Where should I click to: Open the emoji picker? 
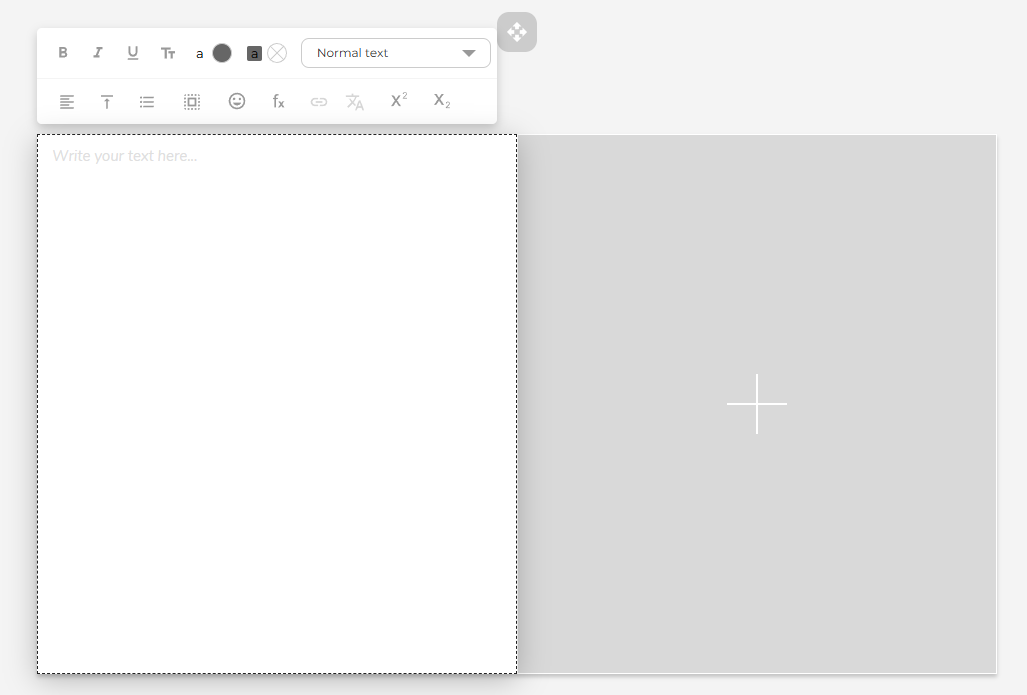point(237,101)
